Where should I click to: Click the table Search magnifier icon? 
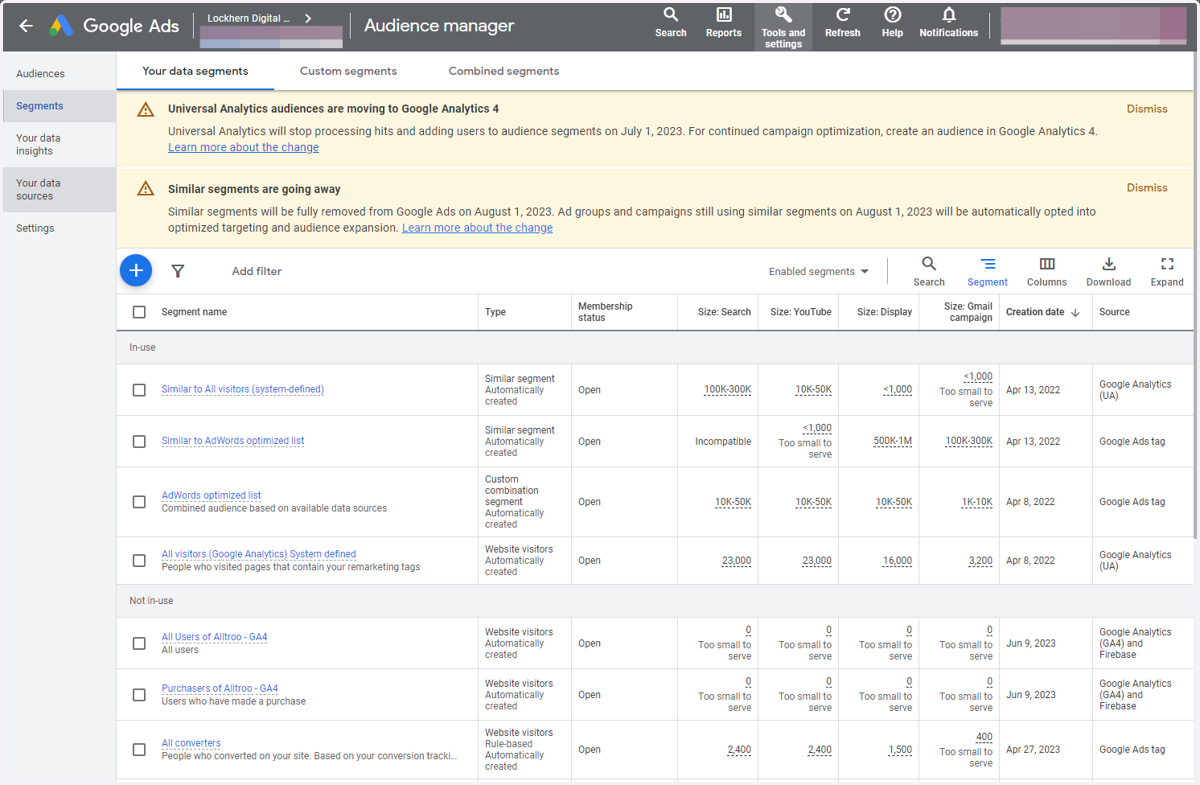[x=929, y=271]
